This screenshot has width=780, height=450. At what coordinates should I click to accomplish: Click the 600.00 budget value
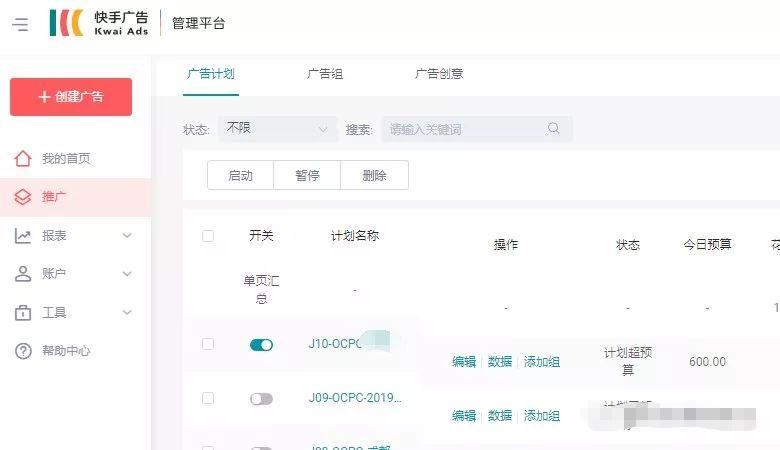point(707,361)
